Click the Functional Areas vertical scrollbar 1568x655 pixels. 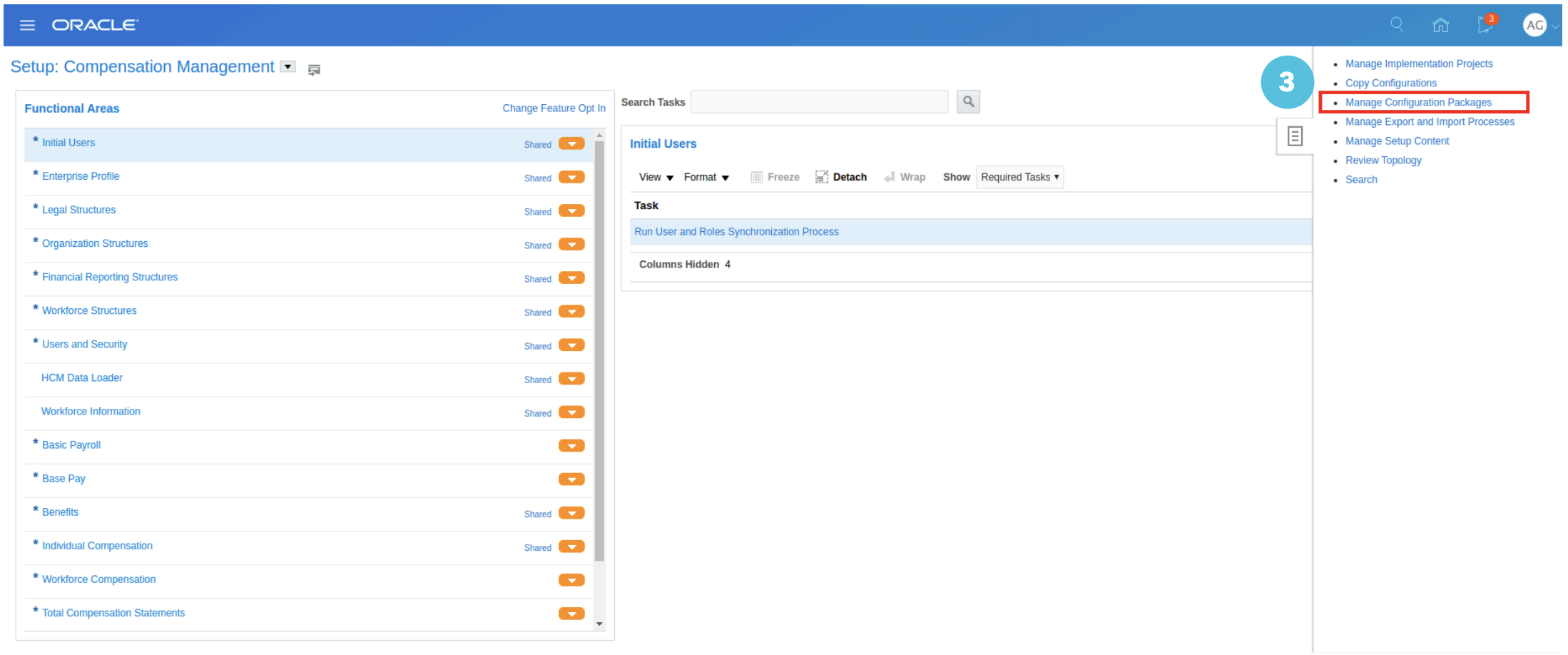point(599,350)
